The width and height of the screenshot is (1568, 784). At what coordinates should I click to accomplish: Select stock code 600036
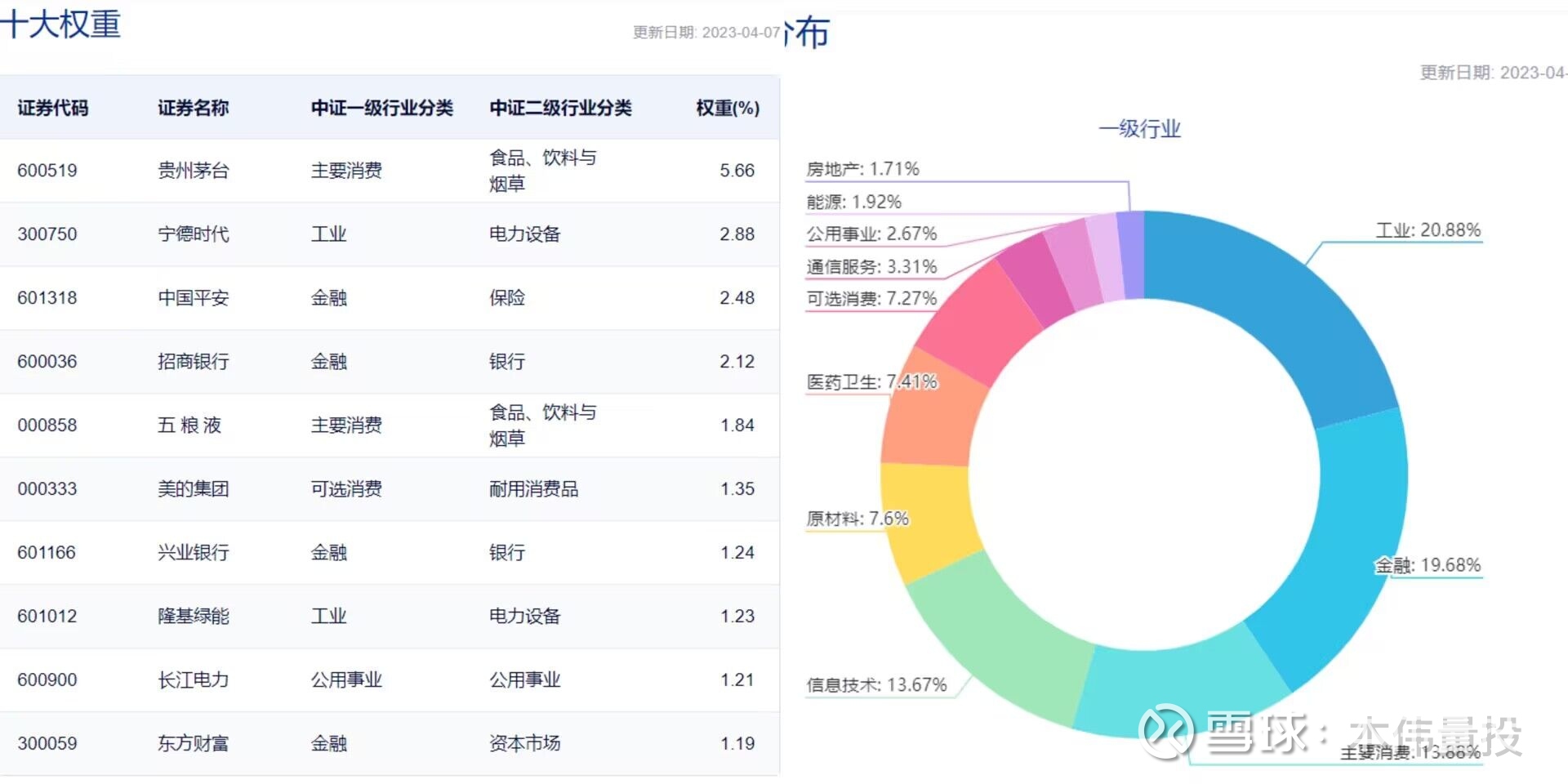point(47,362)
